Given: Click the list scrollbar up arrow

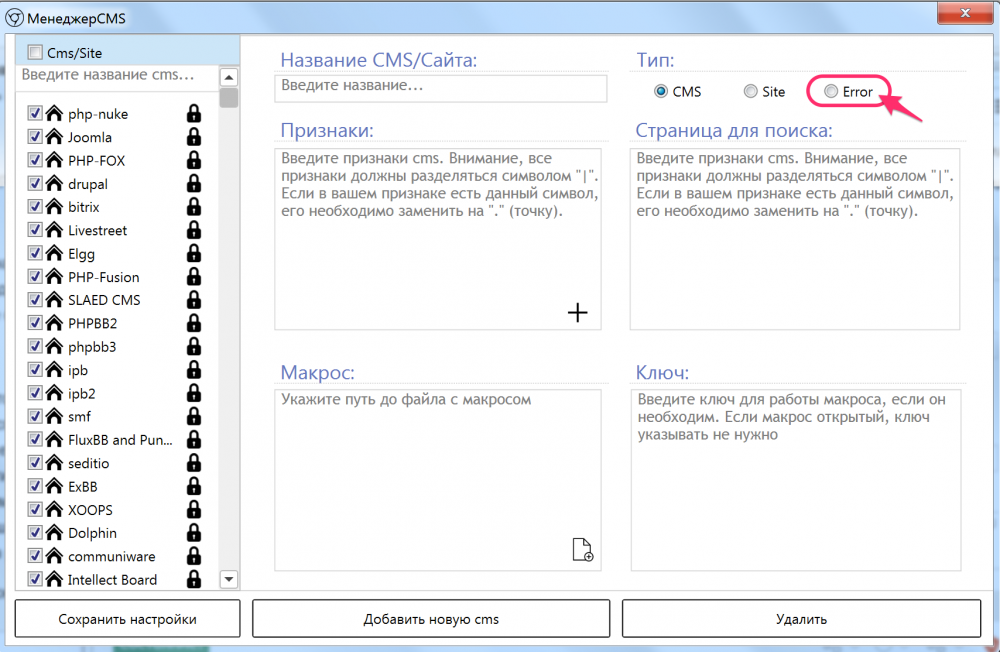Looking at the screenshot, I should 229,77.
